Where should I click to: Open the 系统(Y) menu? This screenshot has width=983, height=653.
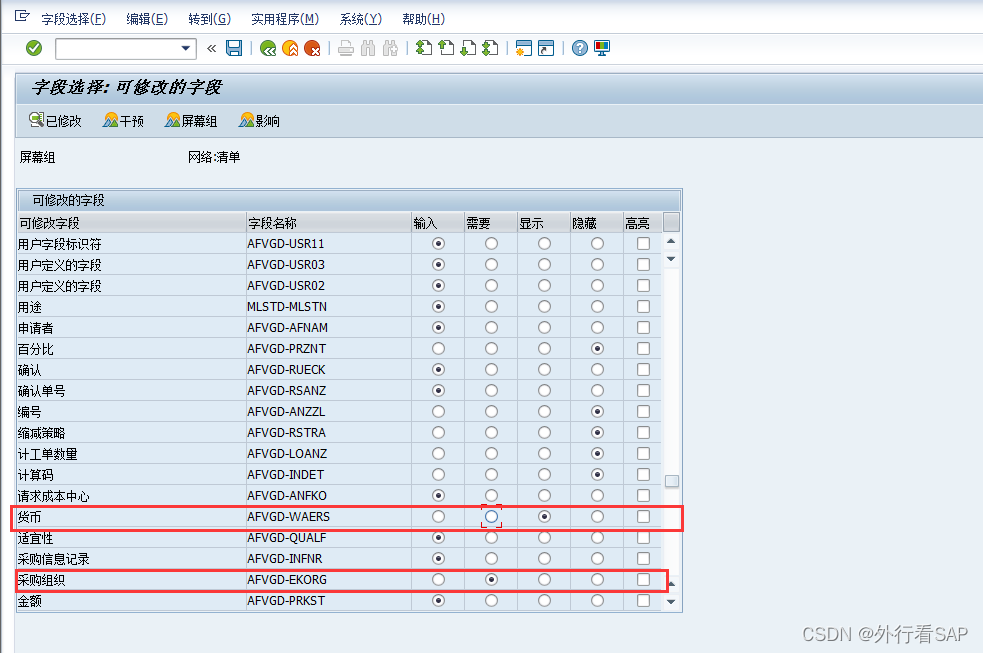tap(360, 19)
